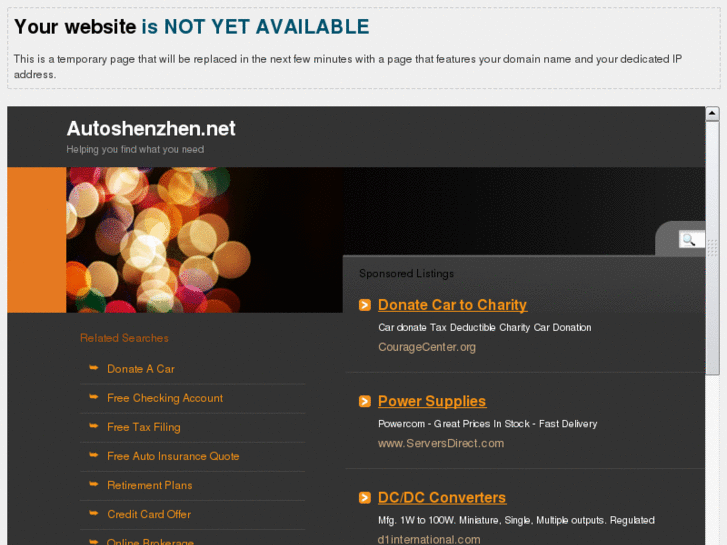Click arrow icon beside Power Supplies
This screenshot has height=545, width=727.
click(x=365, y=401)
